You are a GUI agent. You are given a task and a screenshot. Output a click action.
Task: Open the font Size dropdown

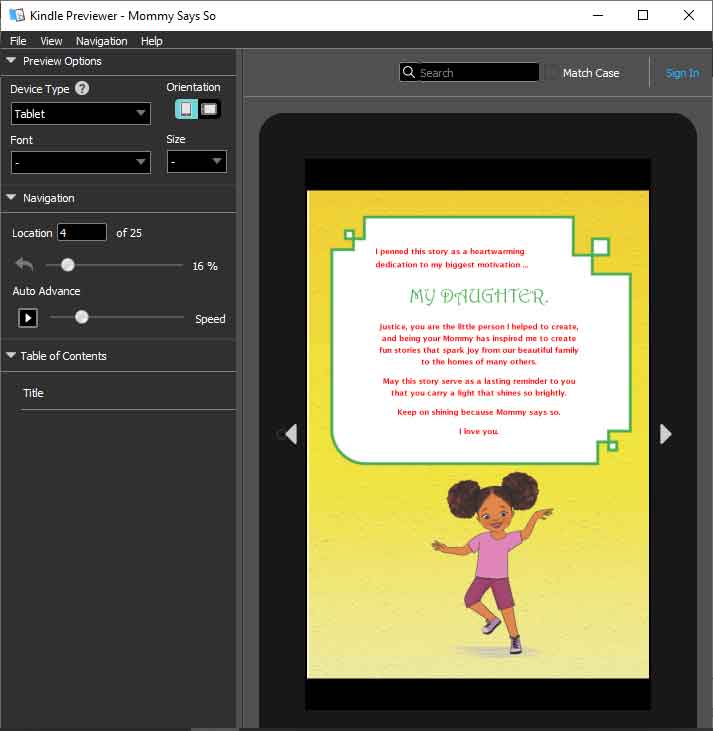[197, 162]
